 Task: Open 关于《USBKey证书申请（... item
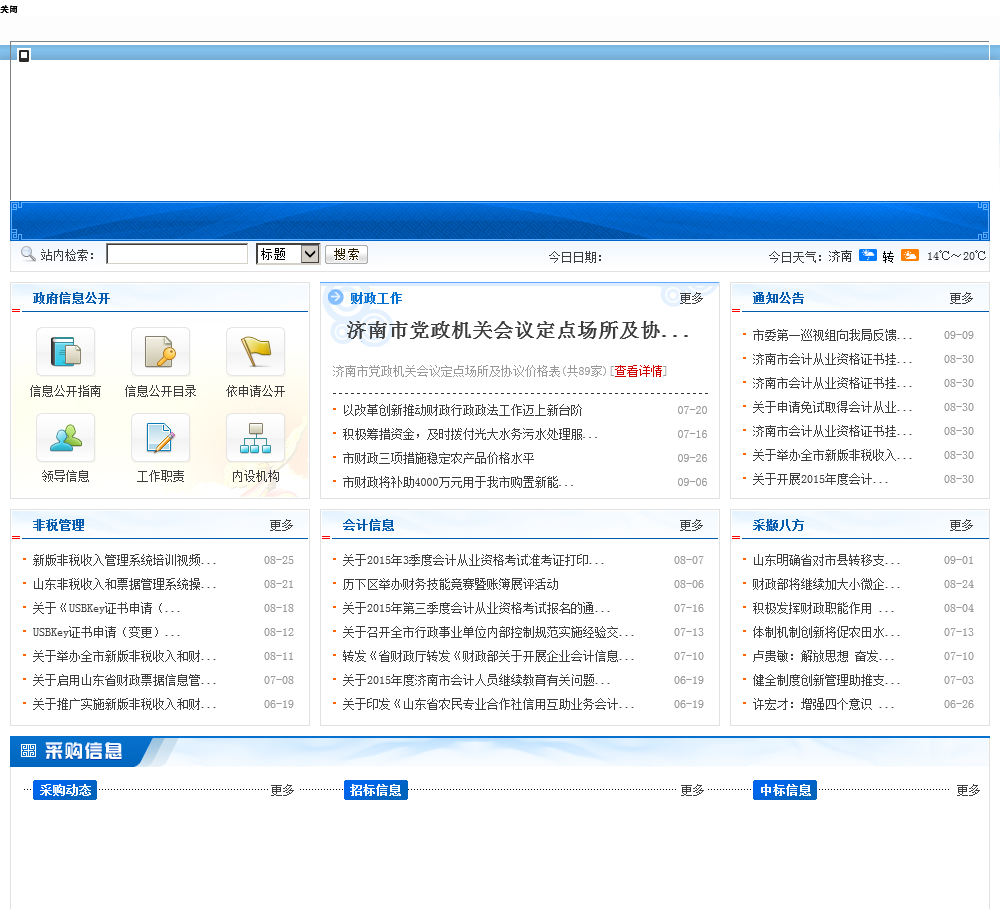tap(107, 608)
